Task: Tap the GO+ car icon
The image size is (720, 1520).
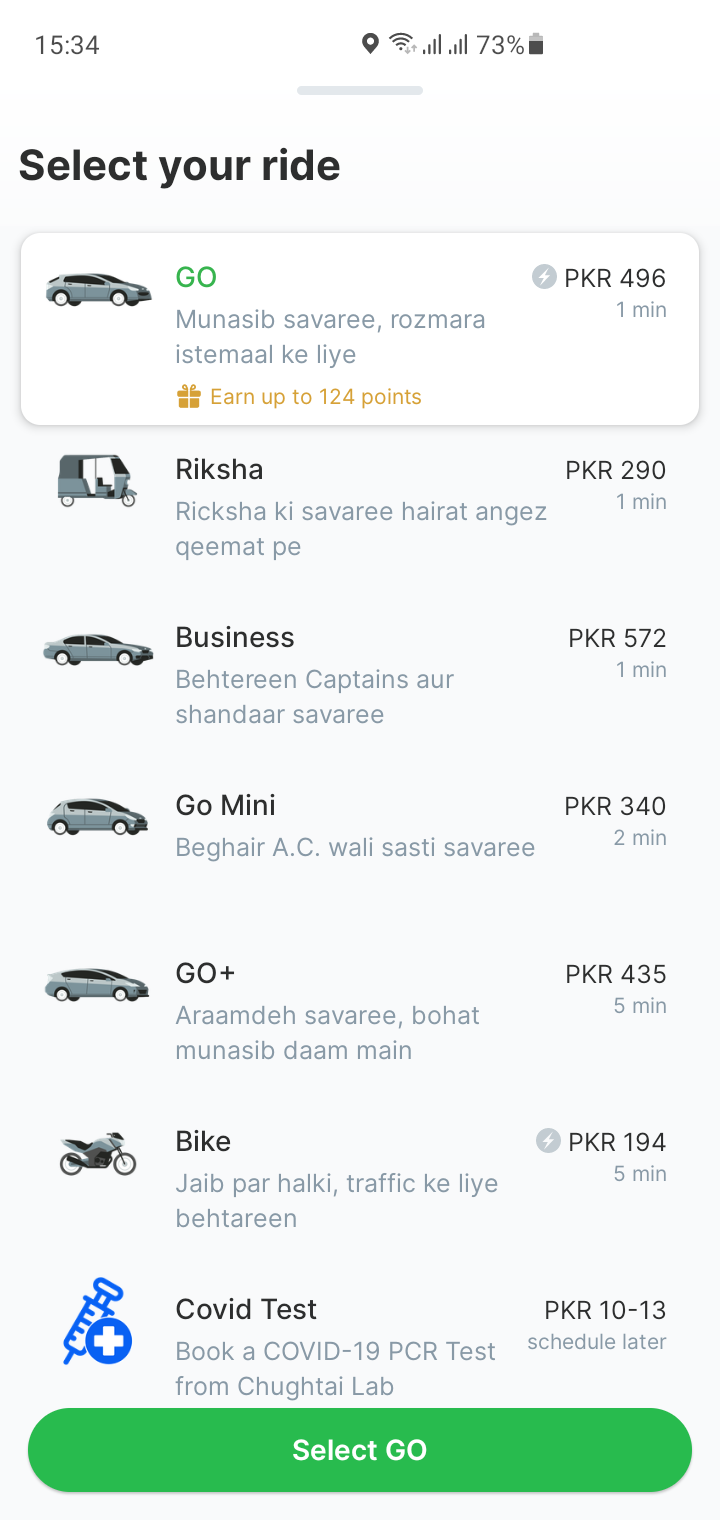Action: pos(98,985)
